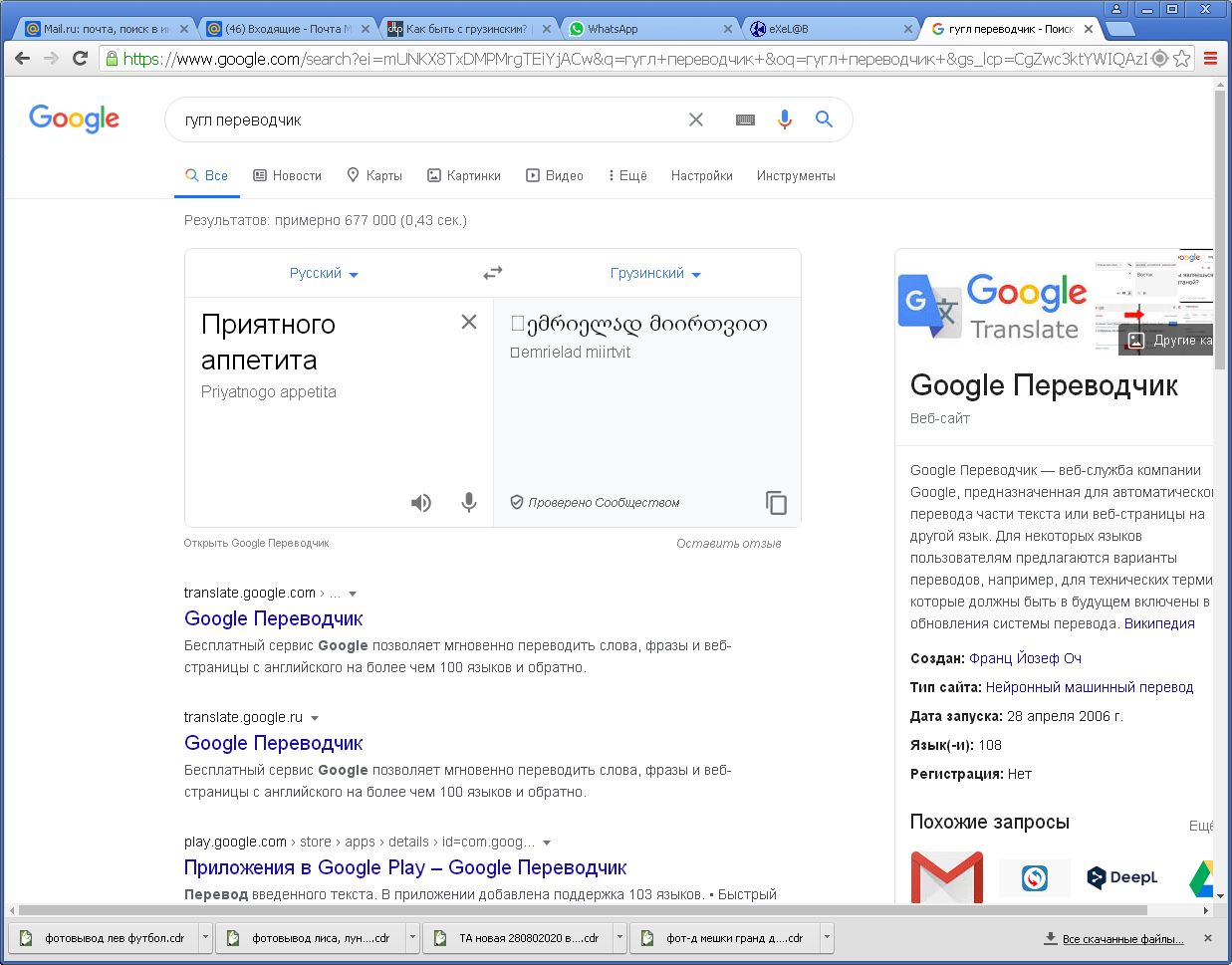Open Chrome menu hamburger icon
The image size is (1232, 965).
(1210, 59)
